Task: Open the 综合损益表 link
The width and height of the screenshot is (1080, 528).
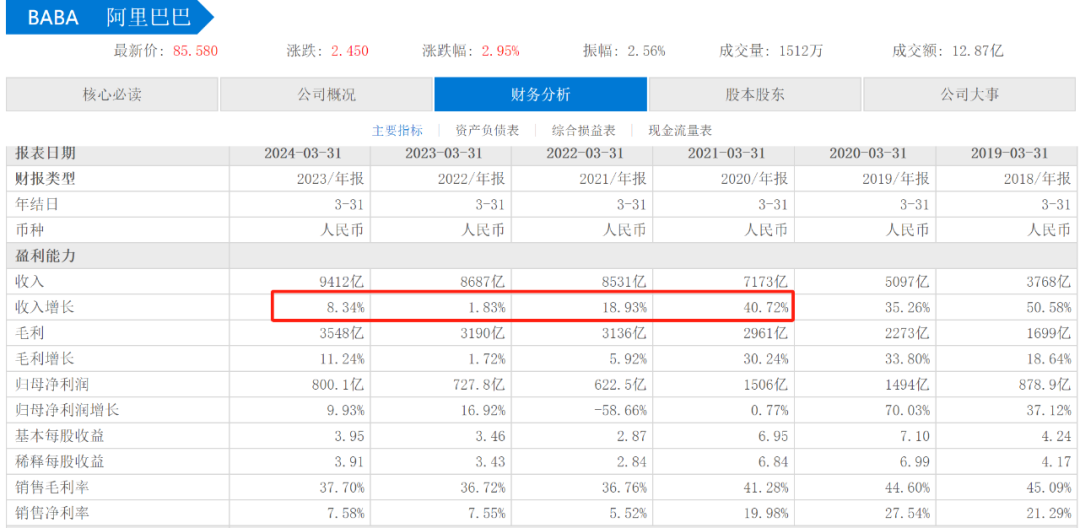Action: [584, 131]
